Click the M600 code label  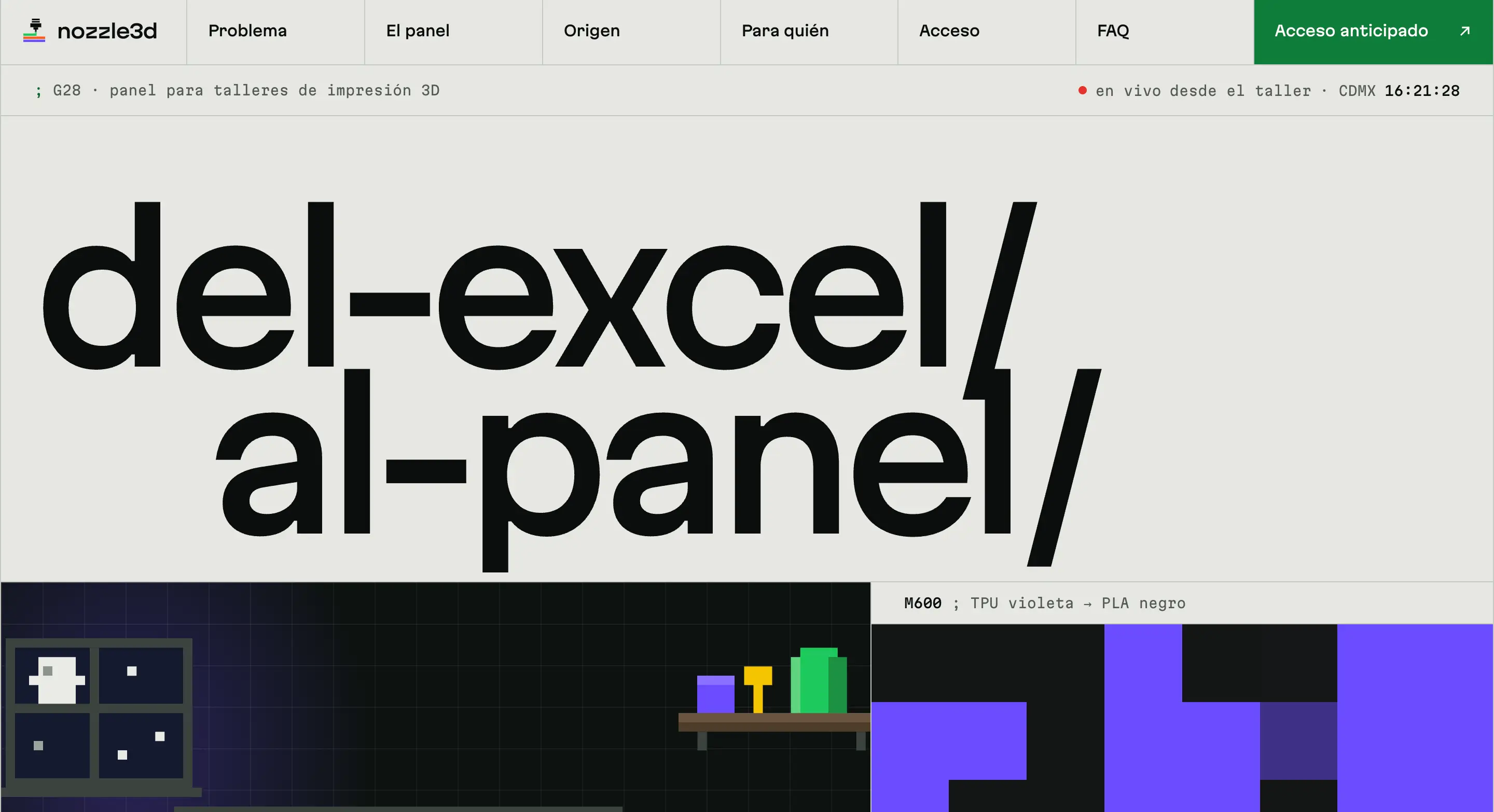pos(923,603)
